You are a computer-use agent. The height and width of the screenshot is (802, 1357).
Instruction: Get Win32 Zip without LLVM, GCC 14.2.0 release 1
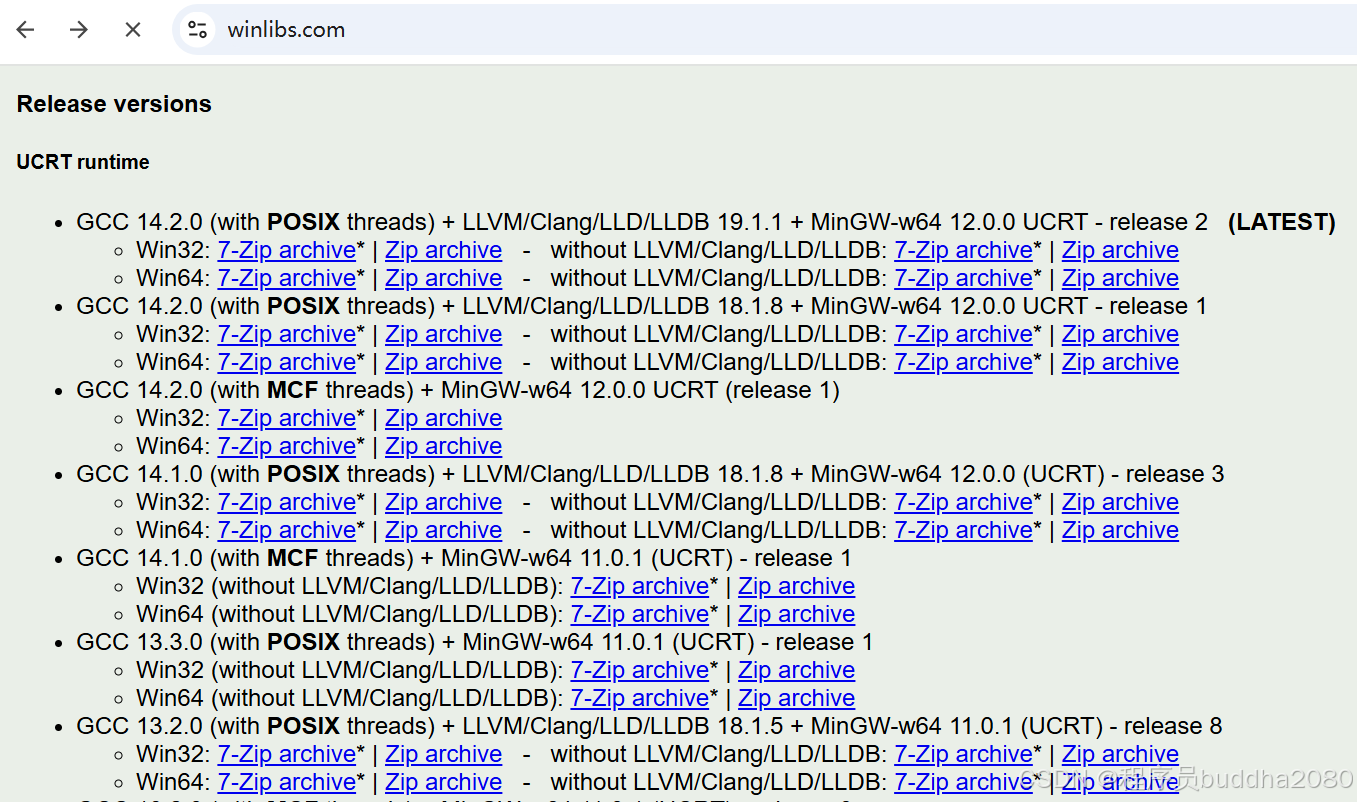click(1121, 334)
